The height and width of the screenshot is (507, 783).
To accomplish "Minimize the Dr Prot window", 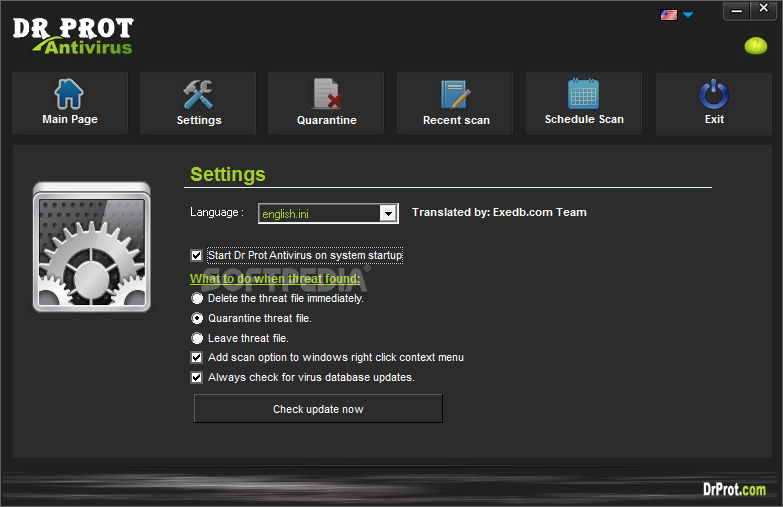I will pyautogui.click(x=737, y=10).
